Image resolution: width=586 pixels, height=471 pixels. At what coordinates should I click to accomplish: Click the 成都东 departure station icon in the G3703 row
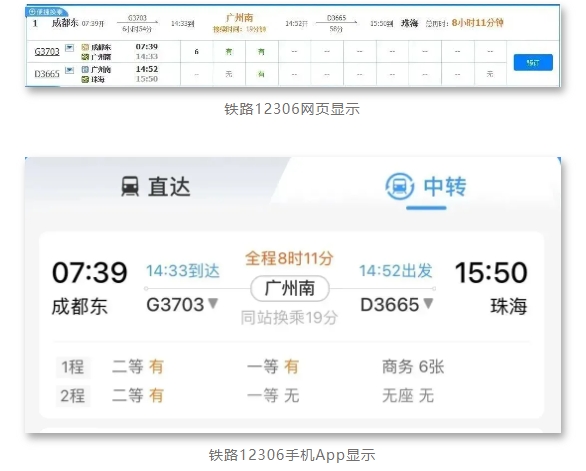(85, 47)
